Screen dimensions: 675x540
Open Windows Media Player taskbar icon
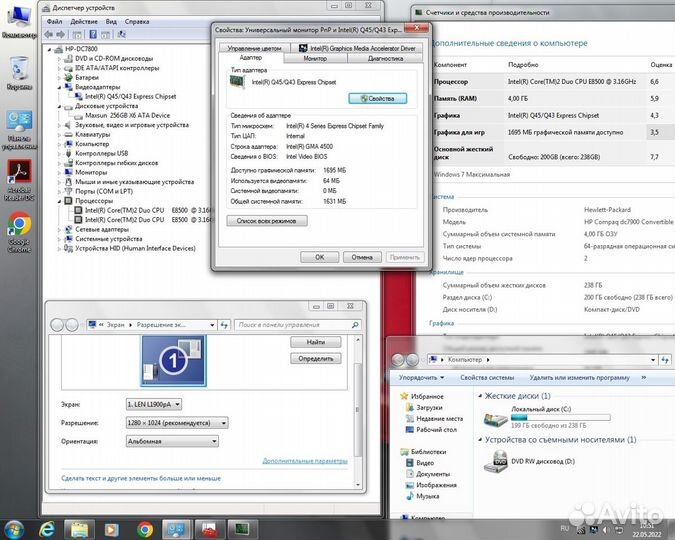[x=111, y=530]
